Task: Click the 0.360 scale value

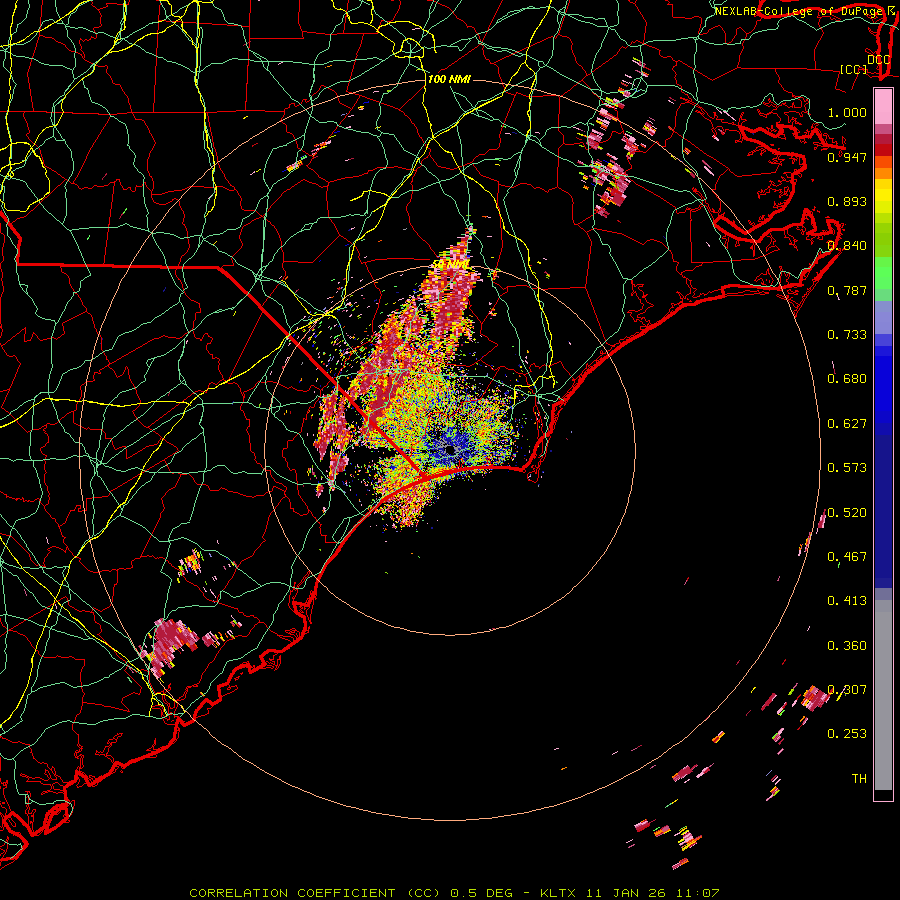Action: coord(847,646)
